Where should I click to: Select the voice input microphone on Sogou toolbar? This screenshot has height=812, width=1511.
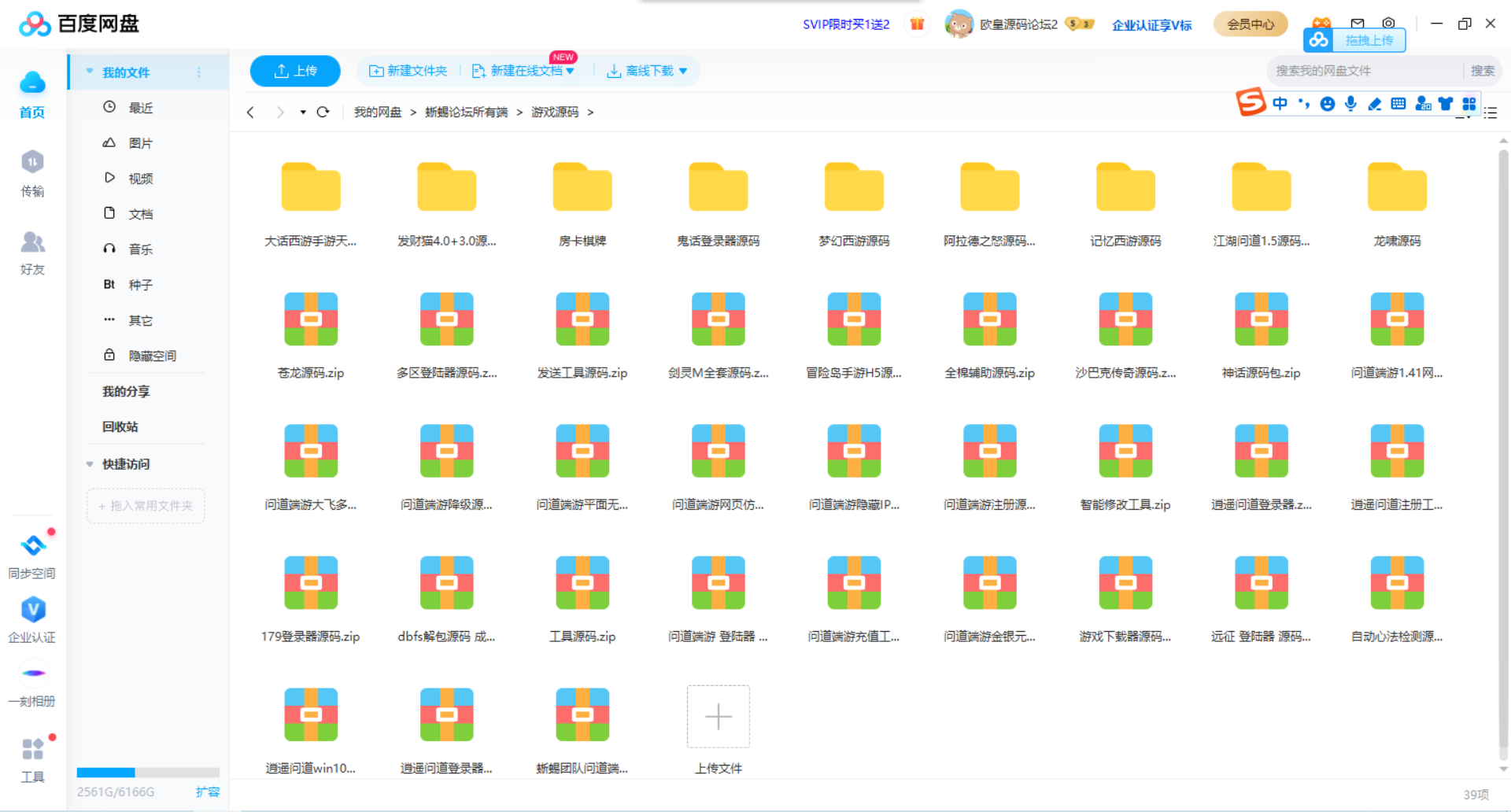pos(1350,103)
